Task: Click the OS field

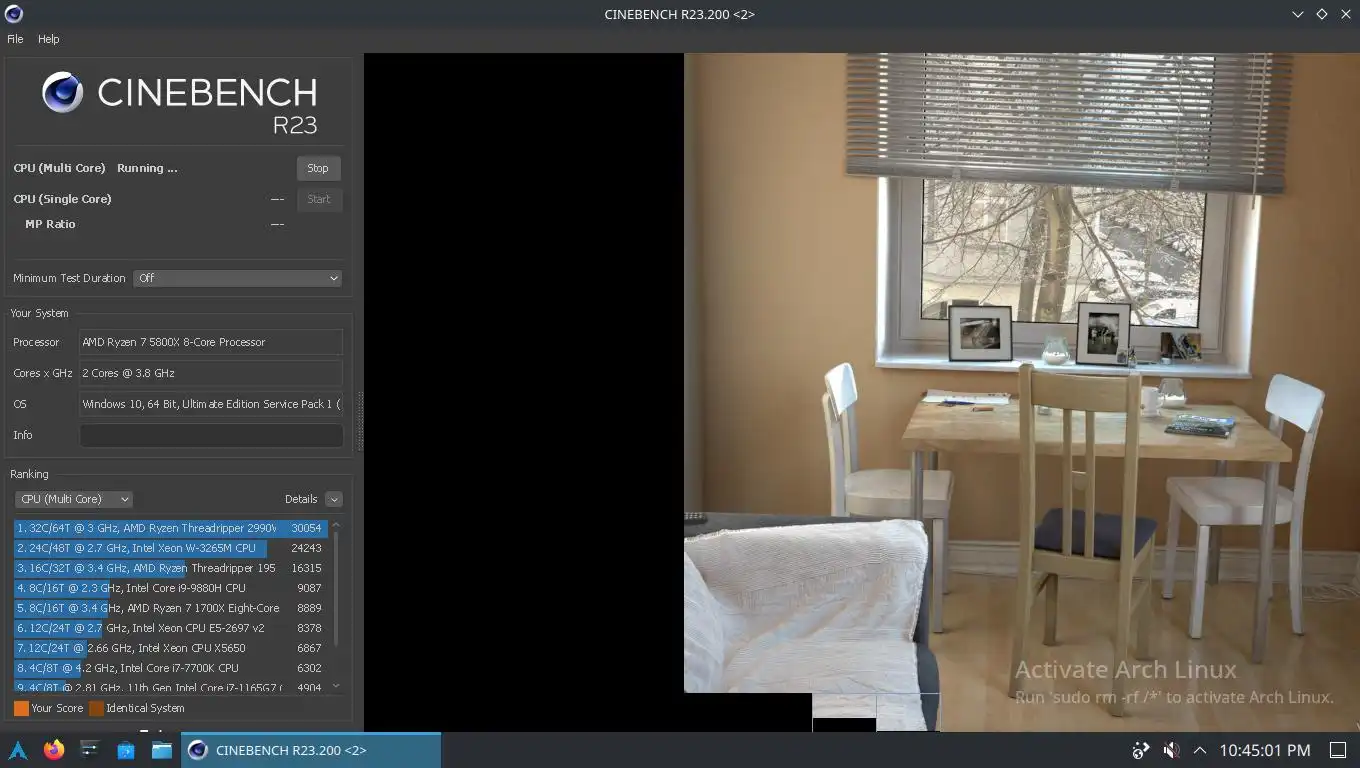Action: click(x=211, y=404)
